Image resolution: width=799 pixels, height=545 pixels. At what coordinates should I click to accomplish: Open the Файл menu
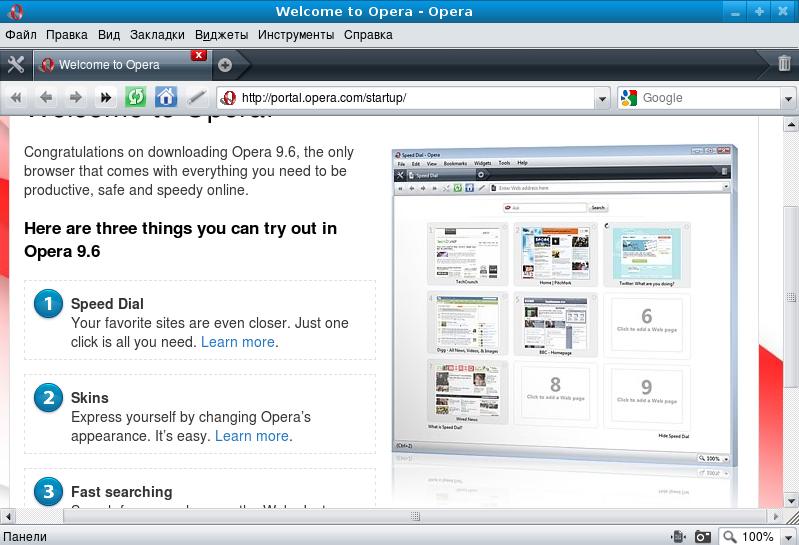(21, 35)
